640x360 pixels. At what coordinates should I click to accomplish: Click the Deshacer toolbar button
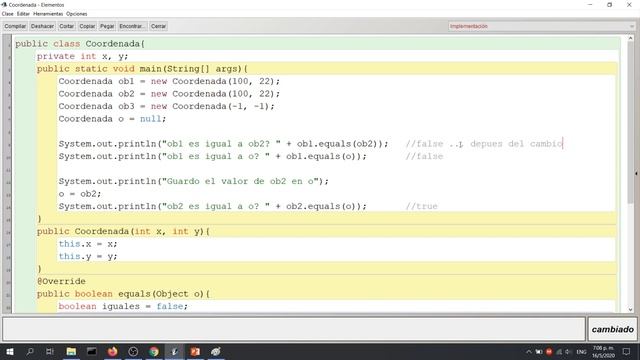[42, 26]
